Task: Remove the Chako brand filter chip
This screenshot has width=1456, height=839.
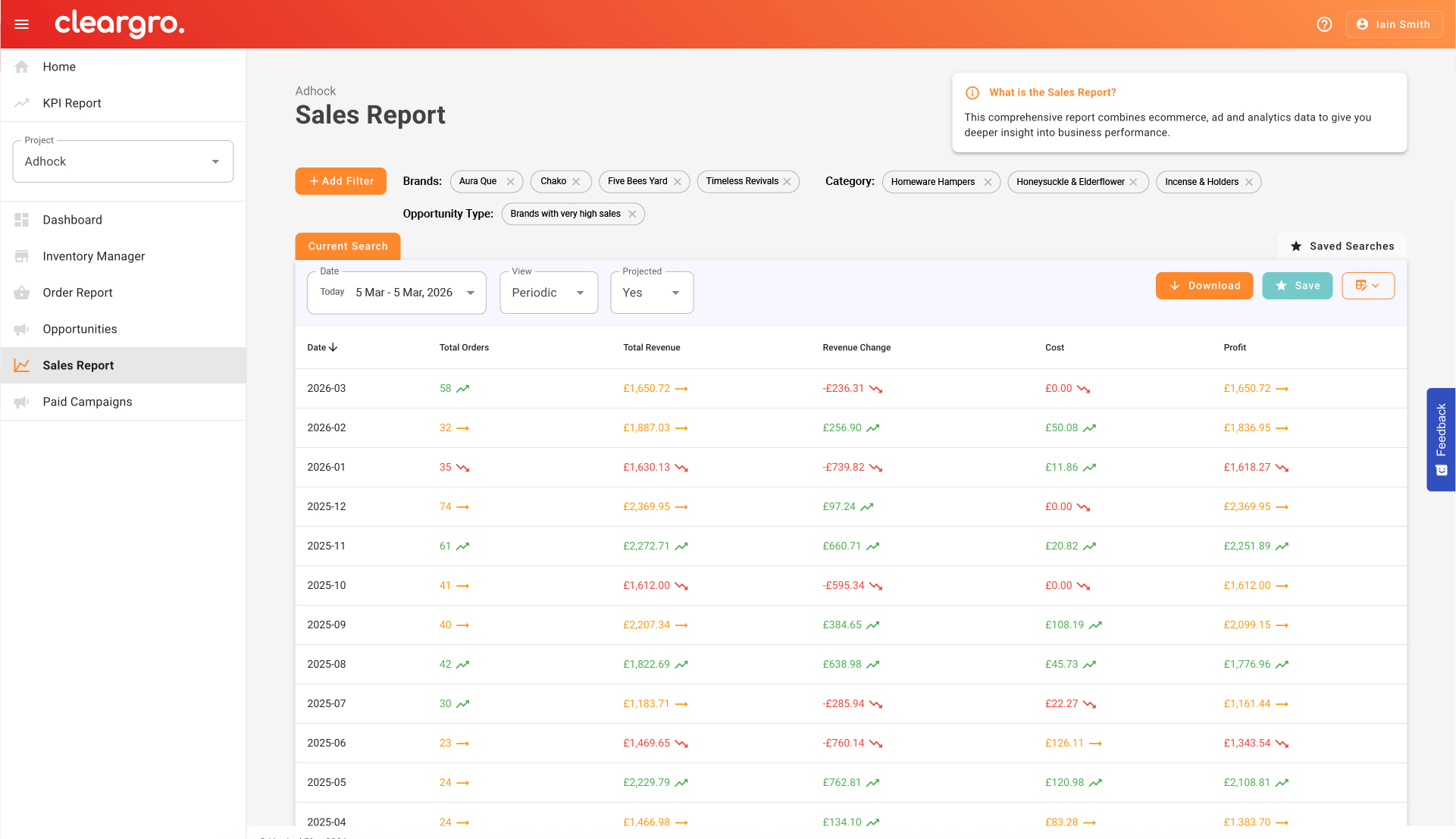Action: coord(576,182)
